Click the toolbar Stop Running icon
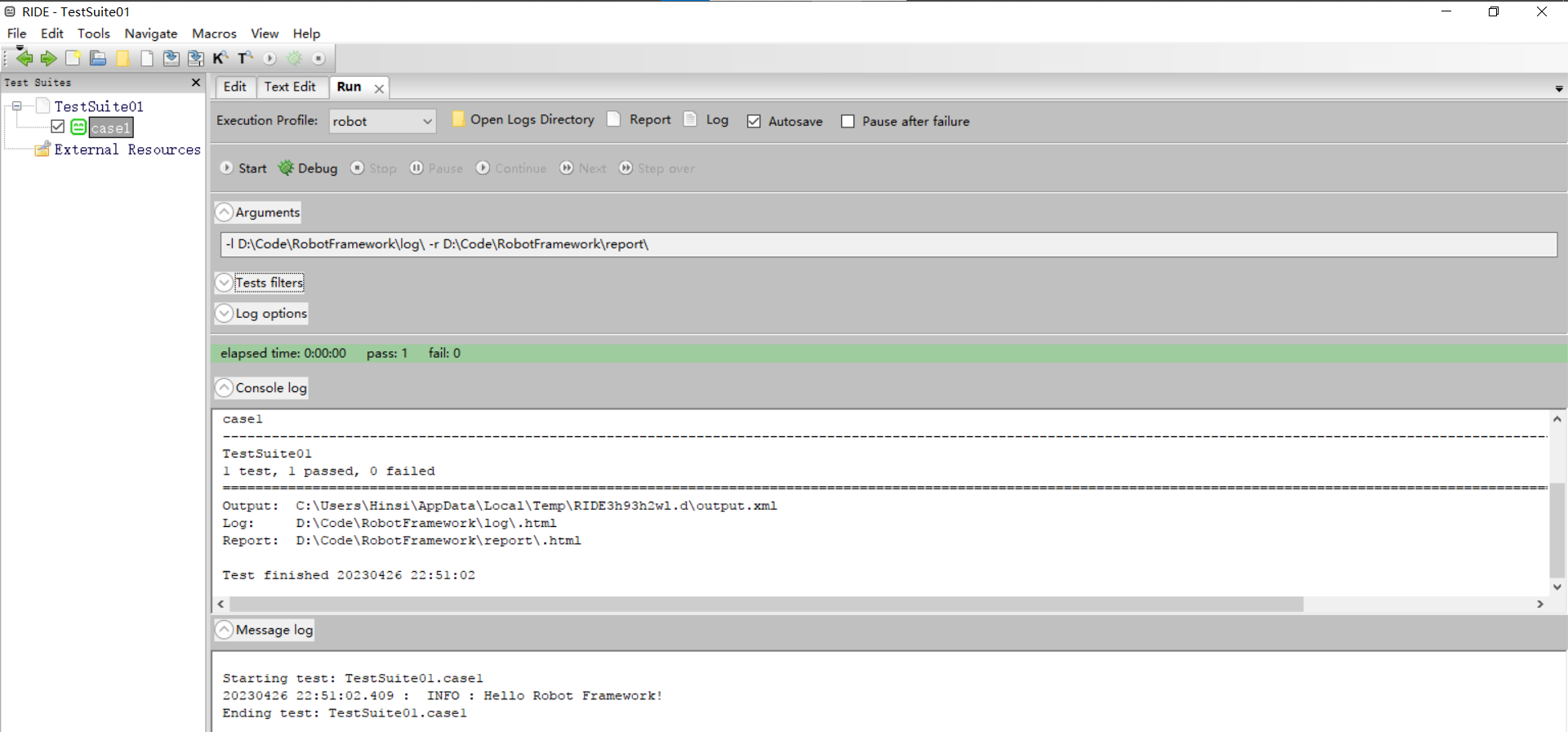This screenshot has height=732, width=1568. (318, 58)
